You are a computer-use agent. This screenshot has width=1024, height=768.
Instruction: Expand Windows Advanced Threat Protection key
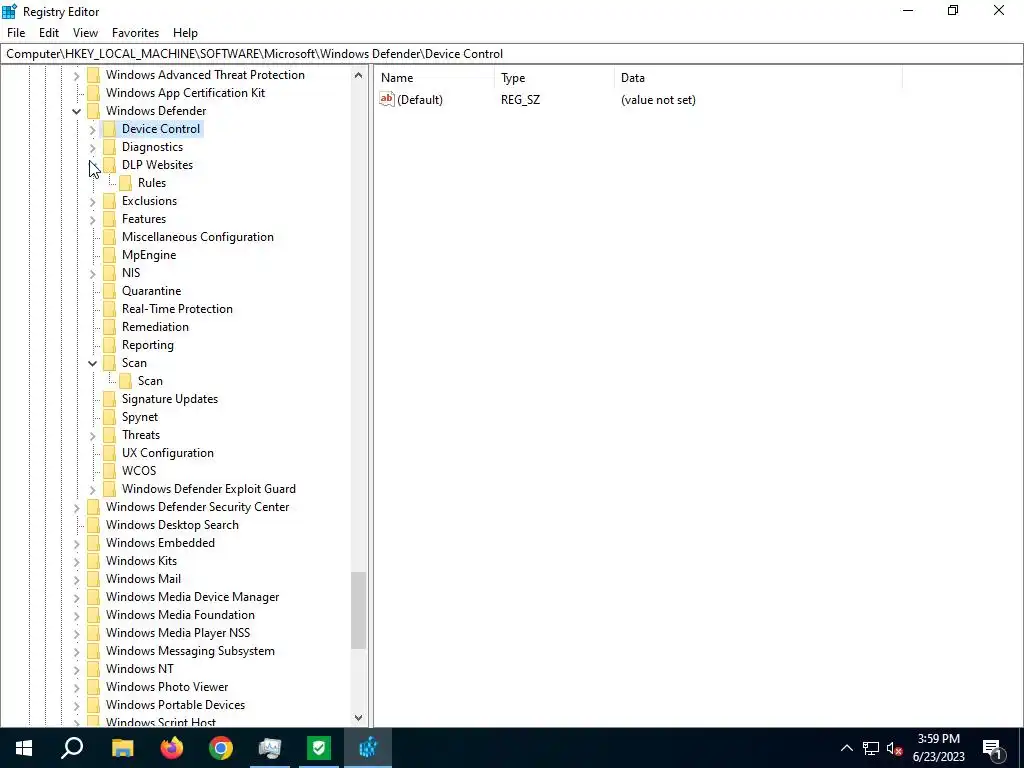[x=76, y=76]
